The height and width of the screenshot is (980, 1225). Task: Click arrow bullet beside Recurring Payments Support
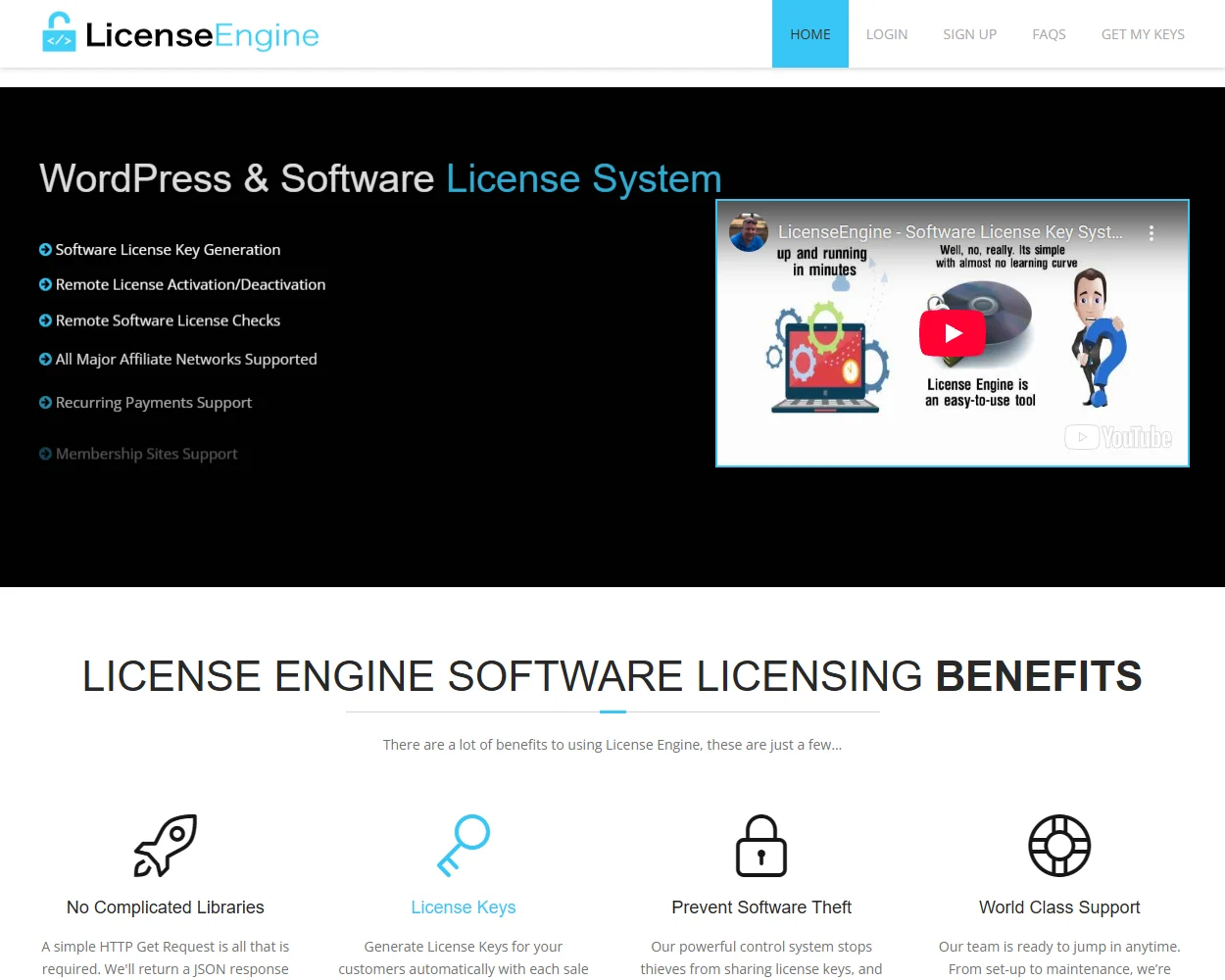pos(45,403)
